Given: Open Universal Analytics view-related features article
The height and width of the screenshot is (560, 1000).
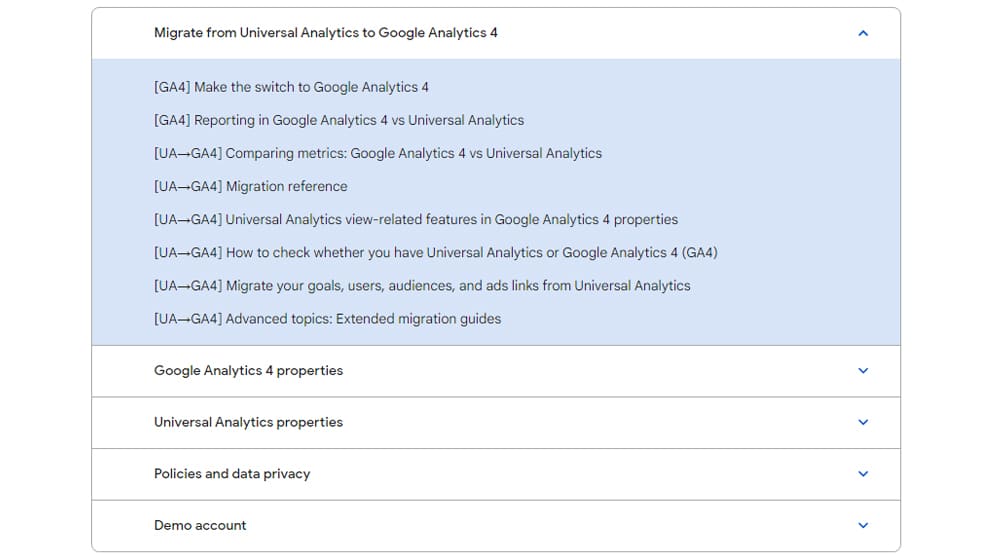Looking at the screenshot, I should [416, 219].
